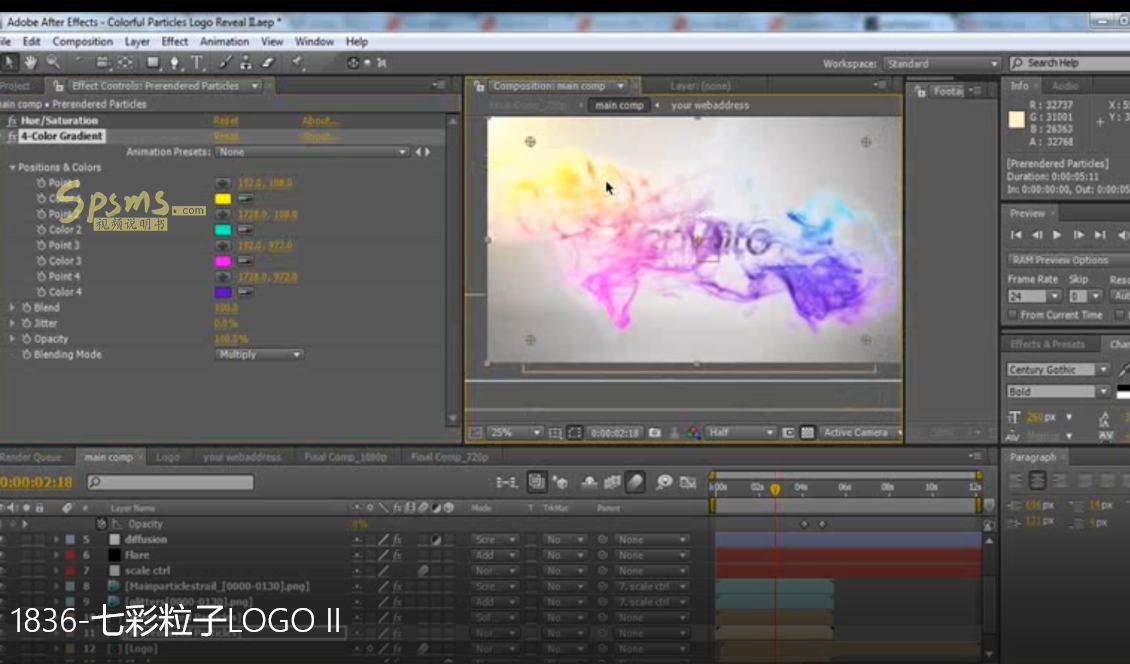The width and height of the screenshot is (1130, 664).
Task: Open the yellow Color 1 swatch
Action: (x=223, y=199)
